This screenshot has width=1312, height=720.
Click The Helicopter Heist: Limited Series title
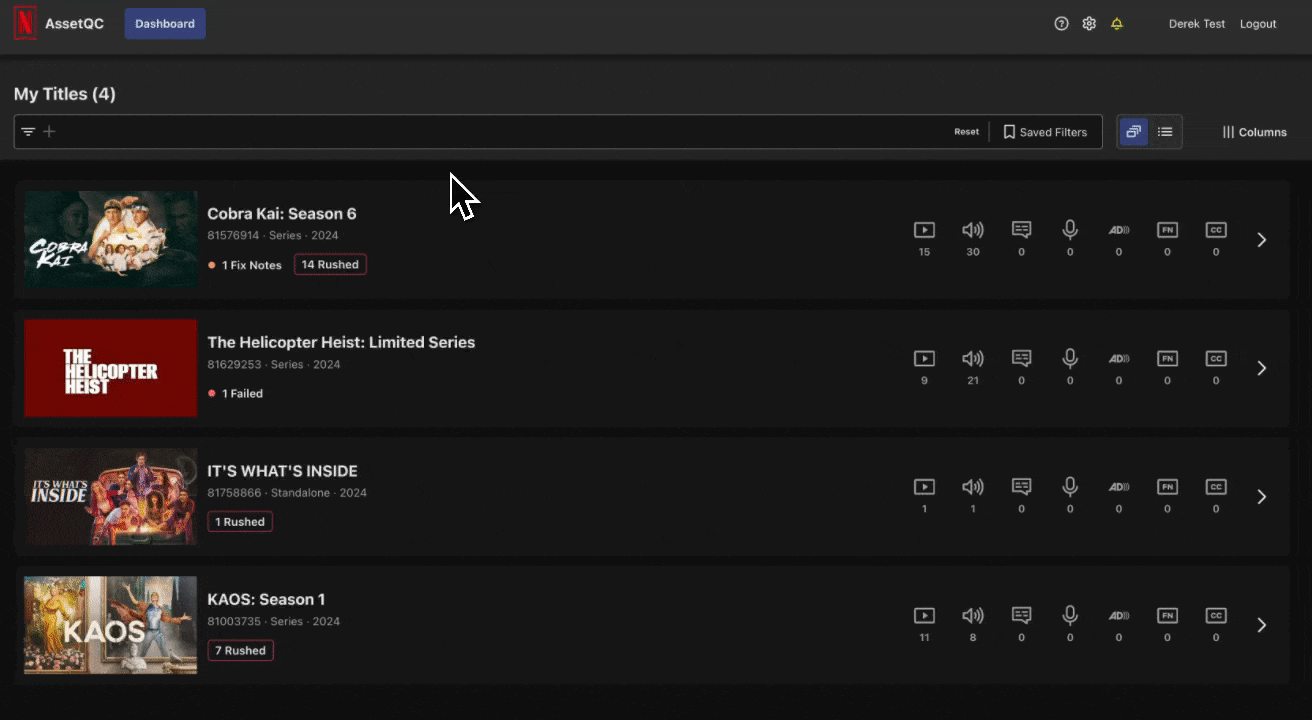[341, 342]
